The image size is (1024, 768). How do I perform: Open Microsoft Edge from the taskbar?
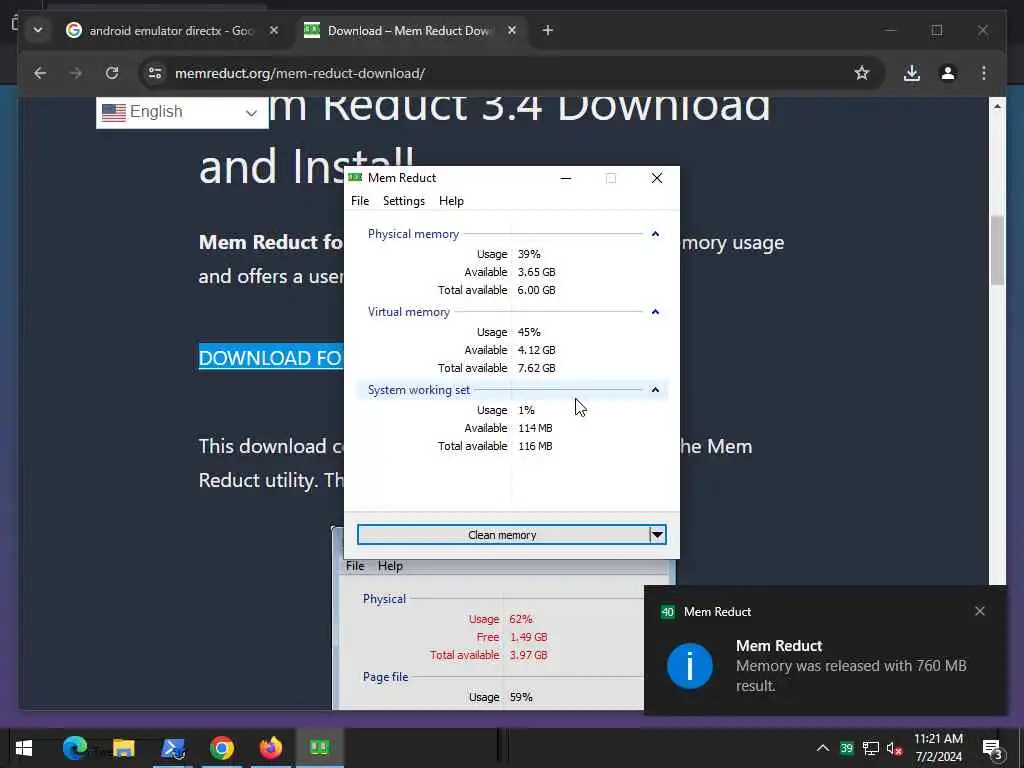[74, 748]
